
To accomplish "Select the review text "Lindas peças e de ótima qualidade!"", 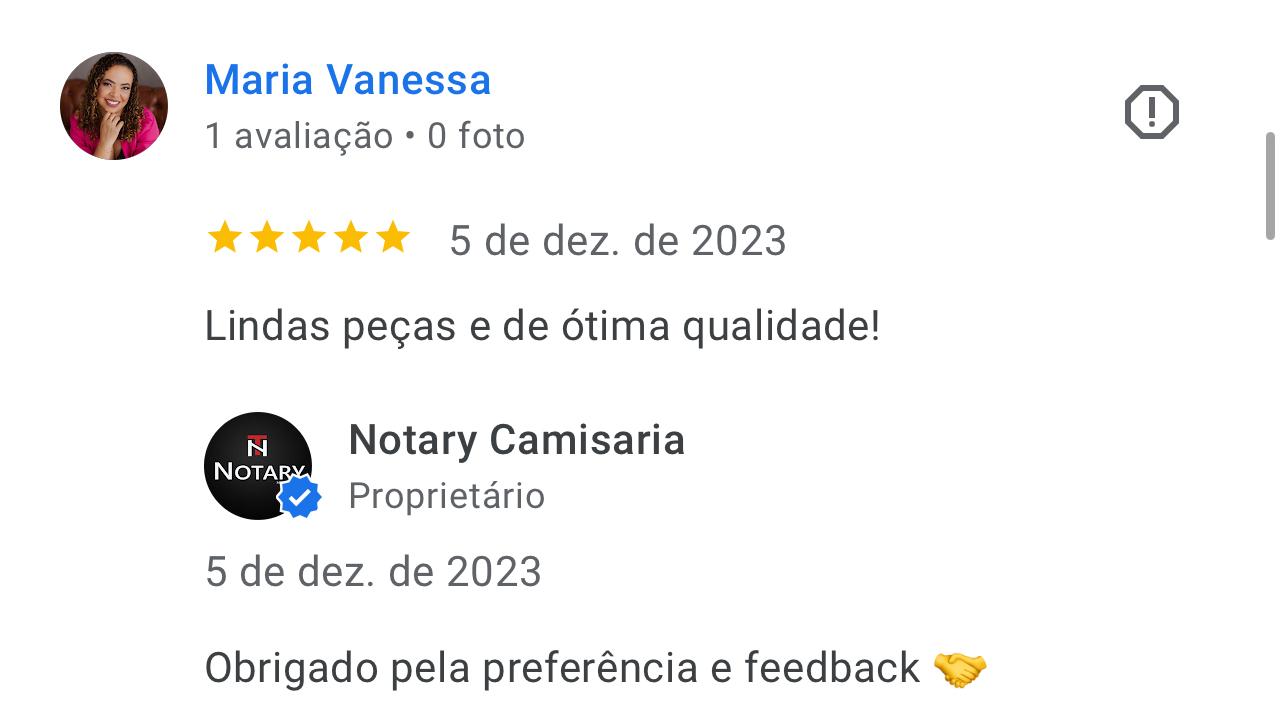I will tap(542, 327).
